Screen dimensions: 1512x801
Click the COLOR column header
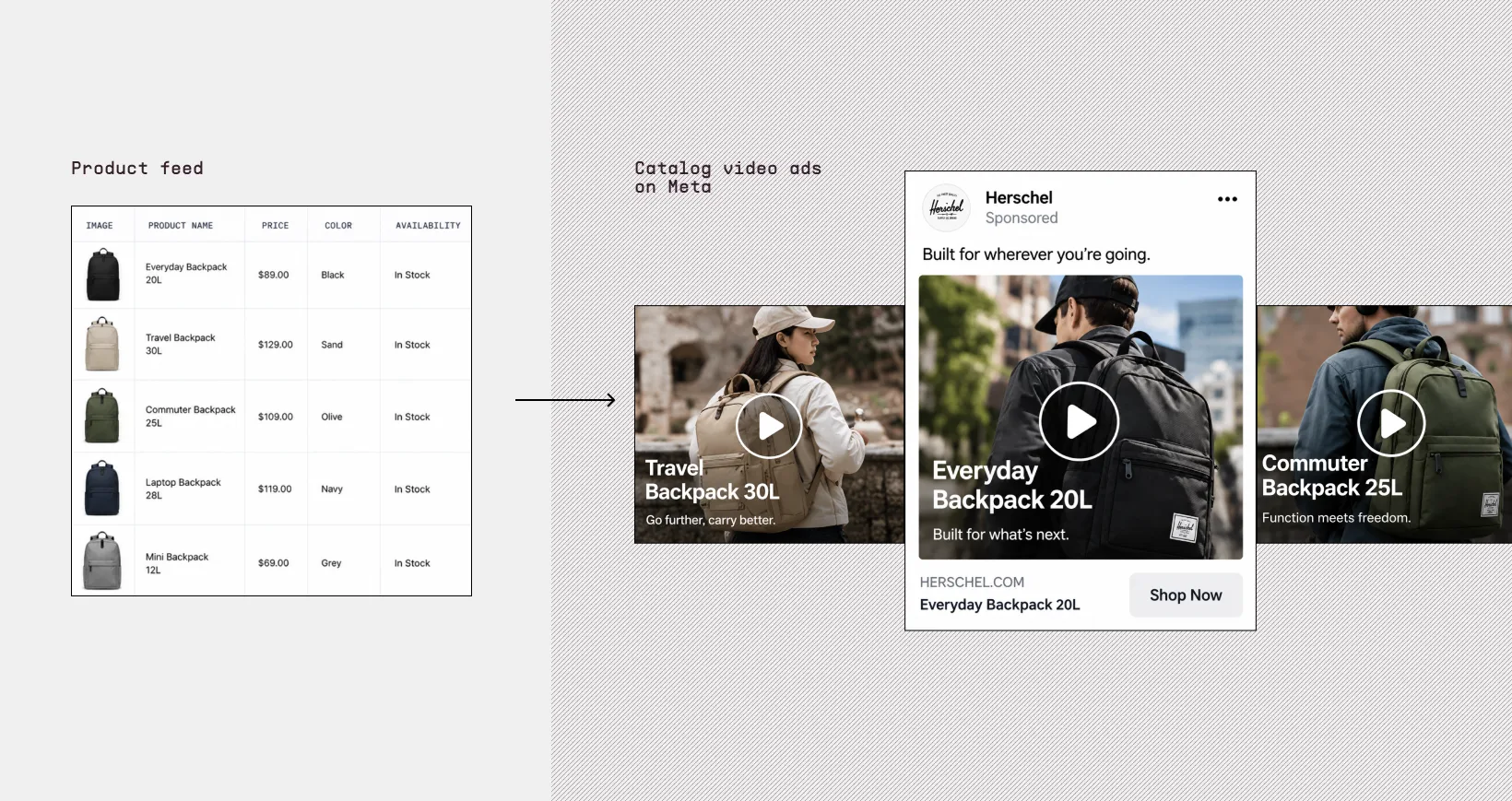click(338, 226)
